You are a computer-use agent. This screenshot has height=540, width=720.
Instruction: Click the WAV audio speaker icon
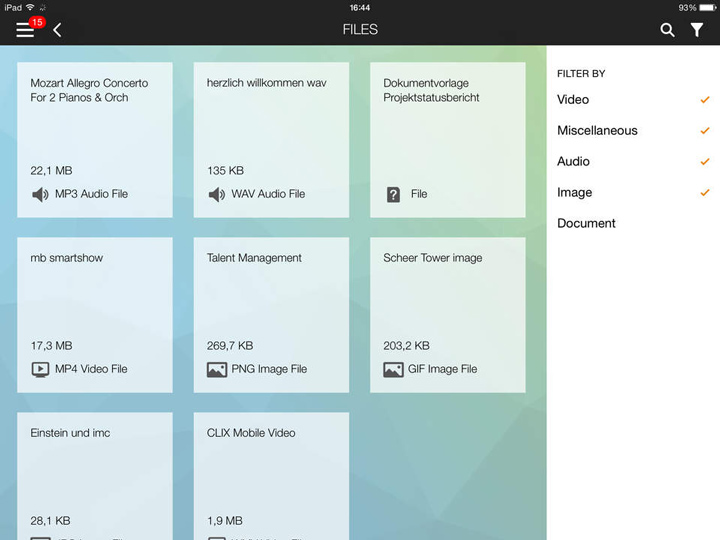coord(217,195)
